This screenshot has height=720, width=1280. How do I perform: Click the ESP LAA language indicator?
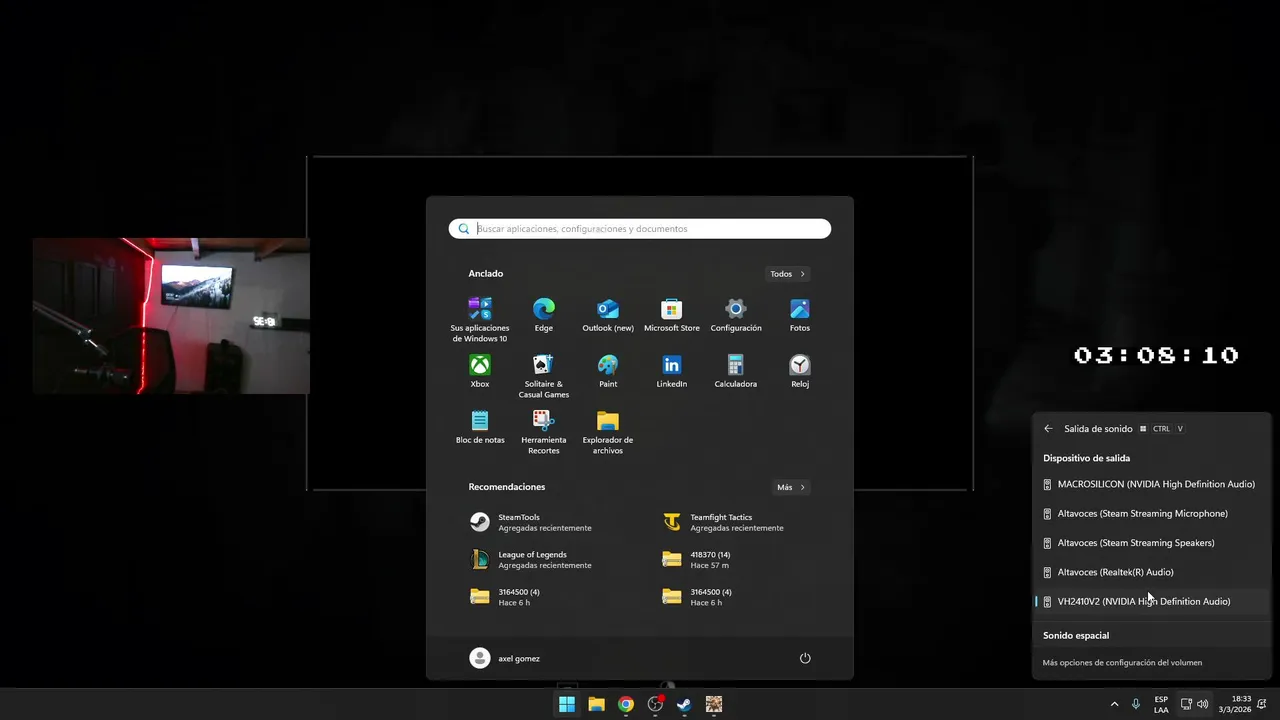(1161, 704)
